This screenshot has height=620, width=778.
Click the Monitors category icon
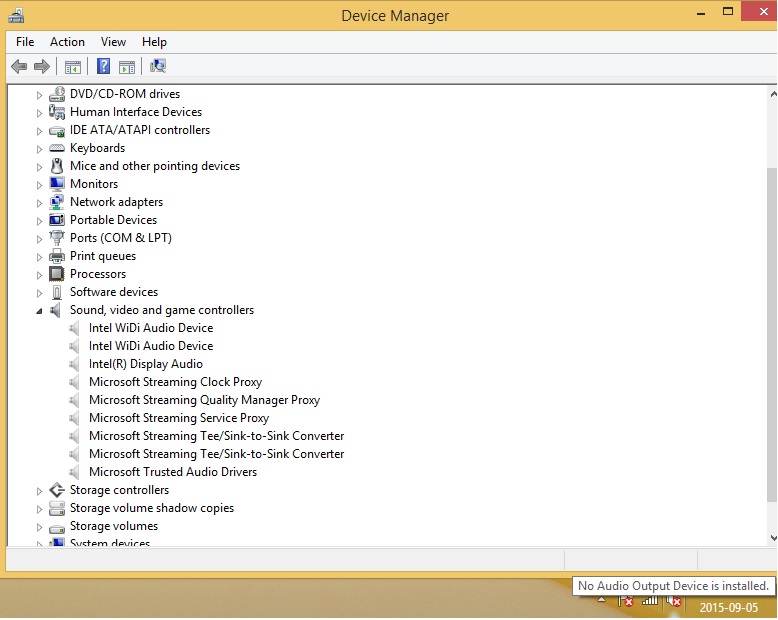pyautogui.click(x=57, y=184)
